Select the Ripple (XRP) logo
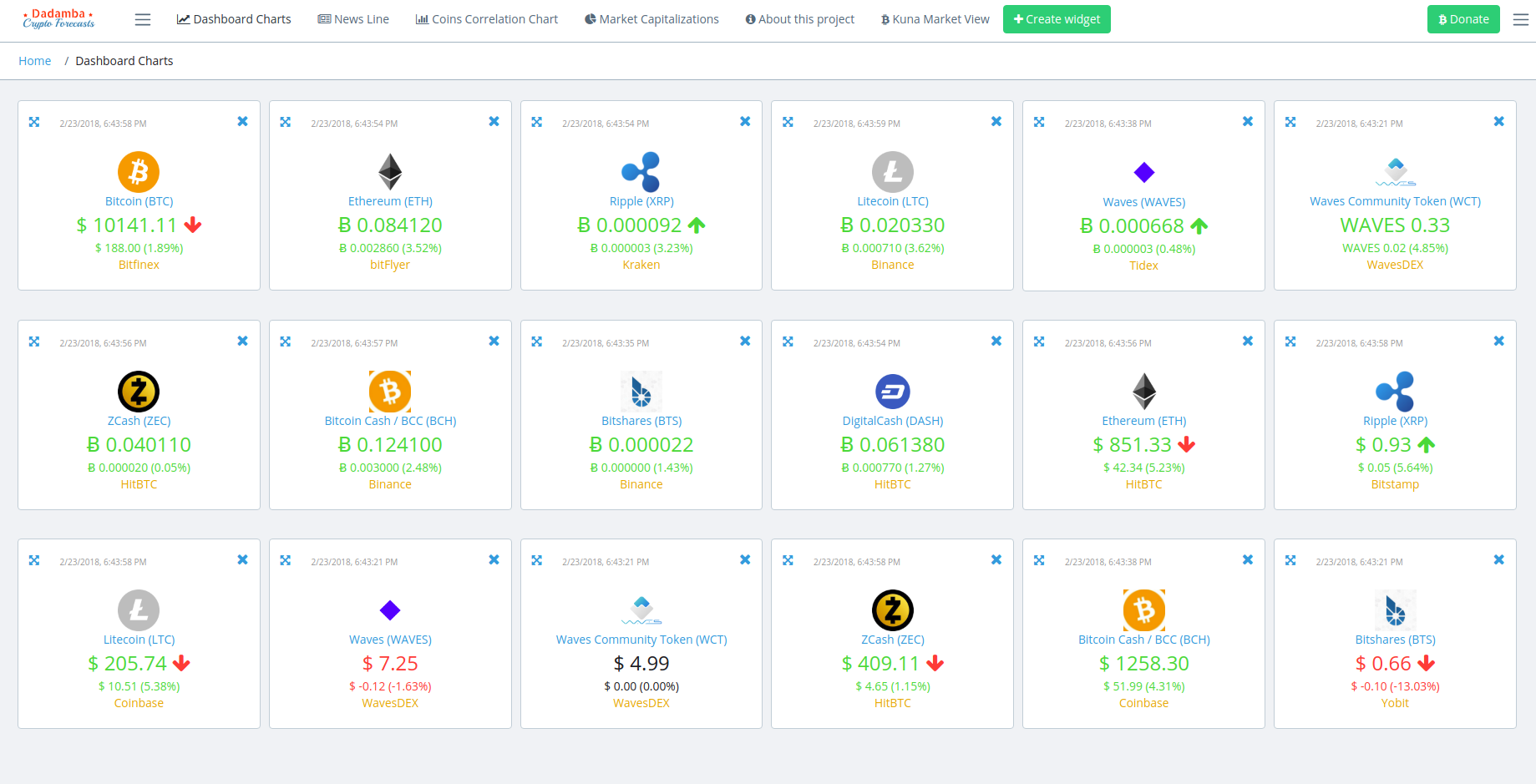The width and height of the screenshot is (1536, 784). [641, 172]
